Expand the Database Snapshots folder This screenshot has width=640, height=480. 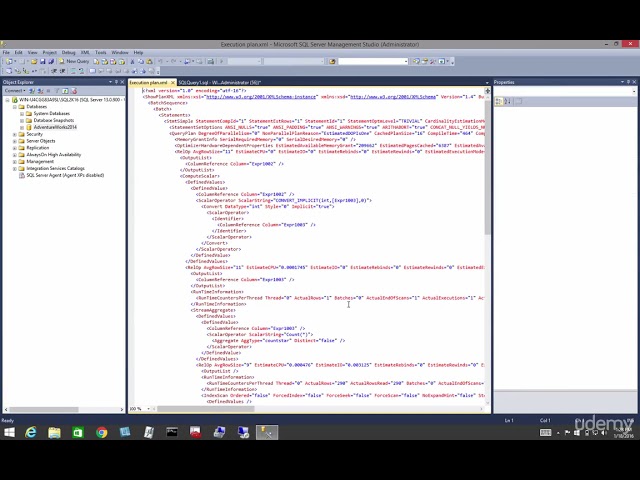22,120
